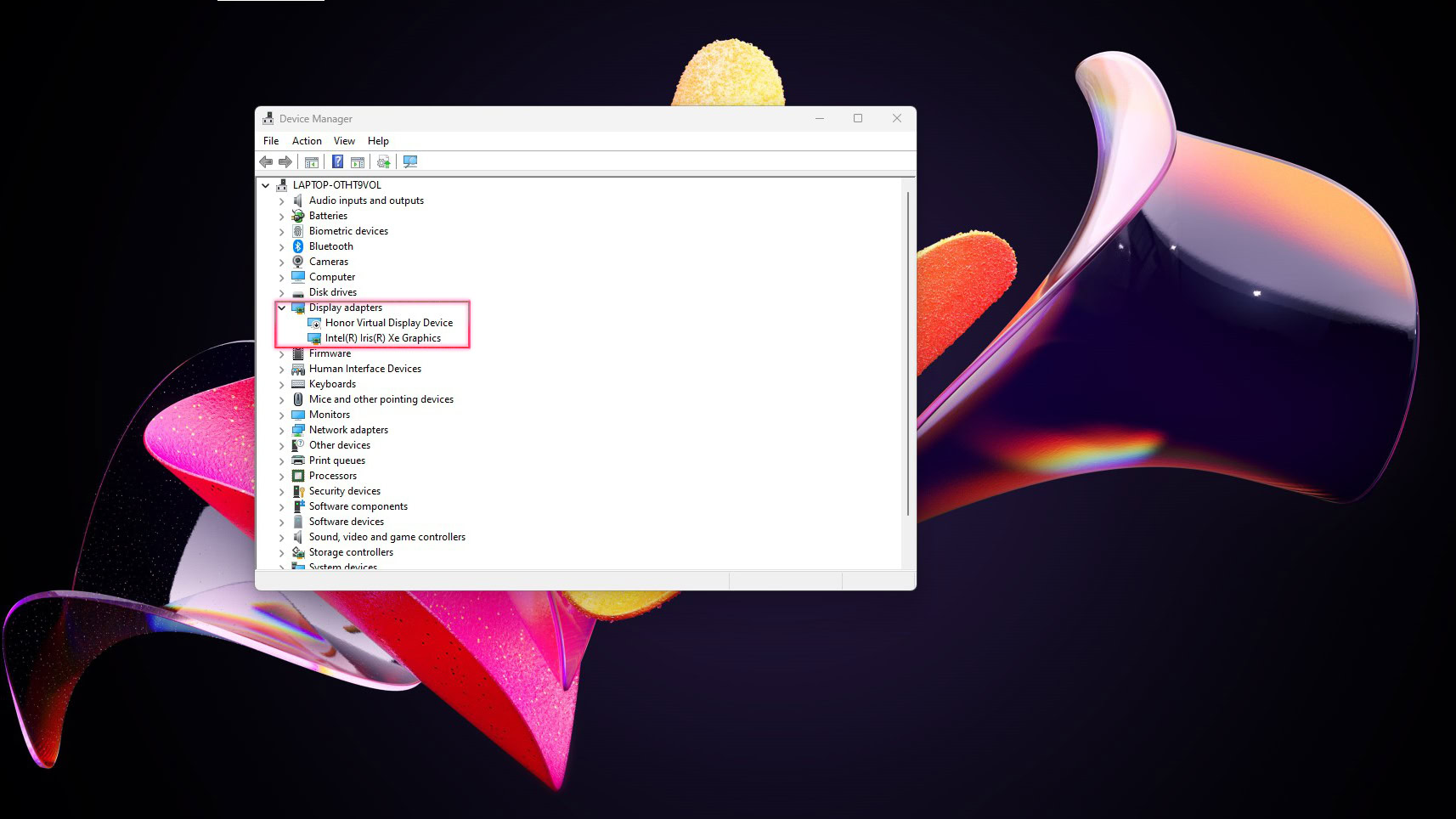Click the chip icon beside Processors
Screen dimensions: 1456x819
tap(298, 476)
